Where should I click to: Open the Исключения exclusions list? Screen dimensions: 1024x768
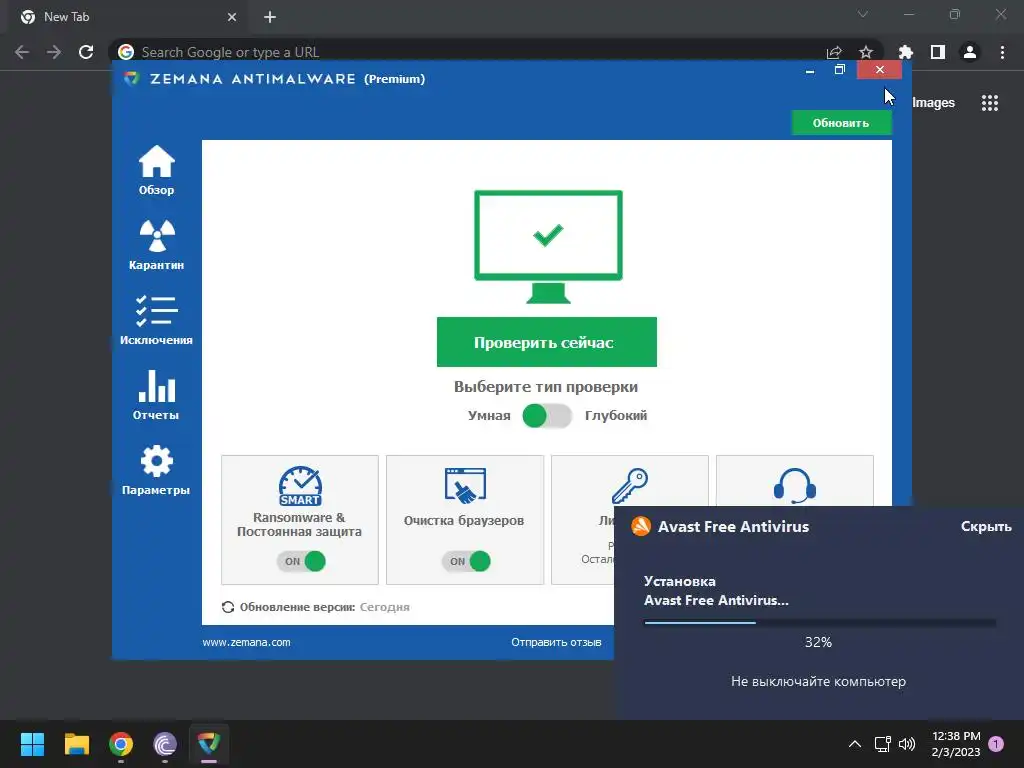(x=156, y=320)
